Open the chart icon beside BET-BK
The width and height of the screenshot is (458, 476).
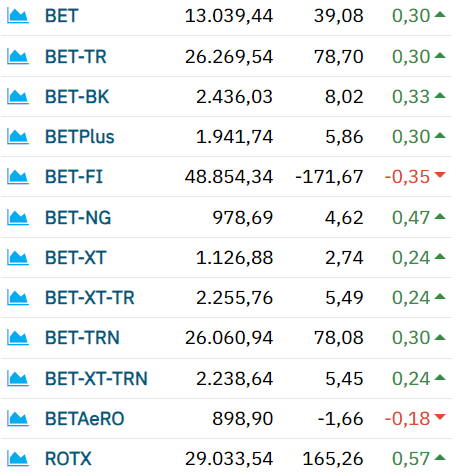click(18, 97)
